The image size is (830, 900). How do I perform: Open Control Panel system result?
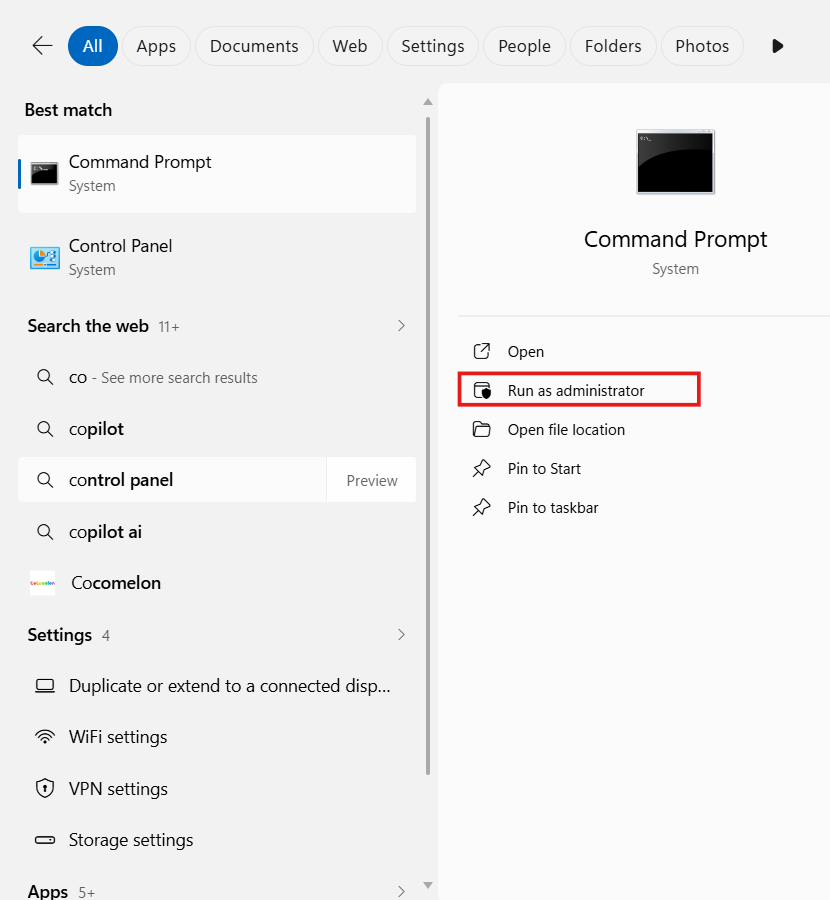(217, 258)
